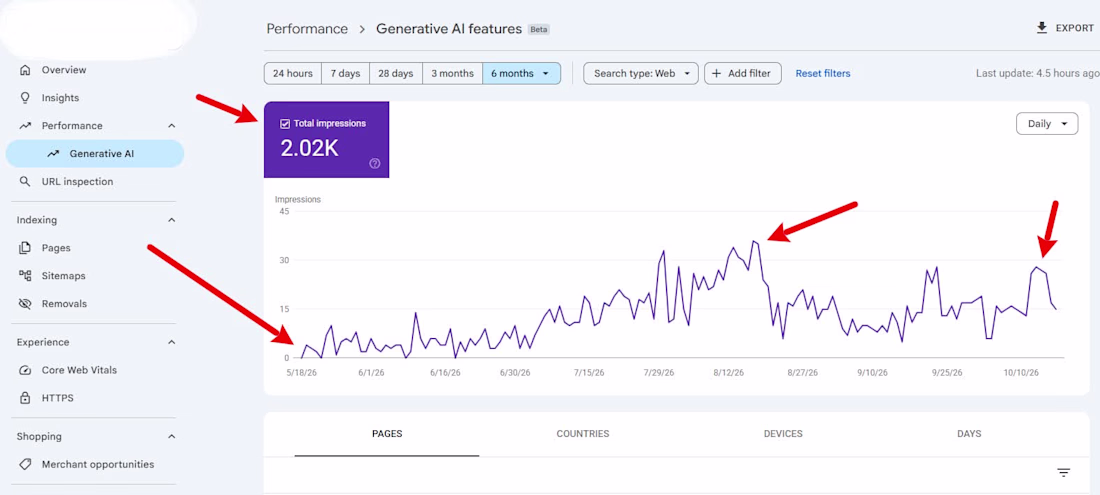Click the EXPORT button label
Screen dimensions: 1100x495
(1075, 28)
